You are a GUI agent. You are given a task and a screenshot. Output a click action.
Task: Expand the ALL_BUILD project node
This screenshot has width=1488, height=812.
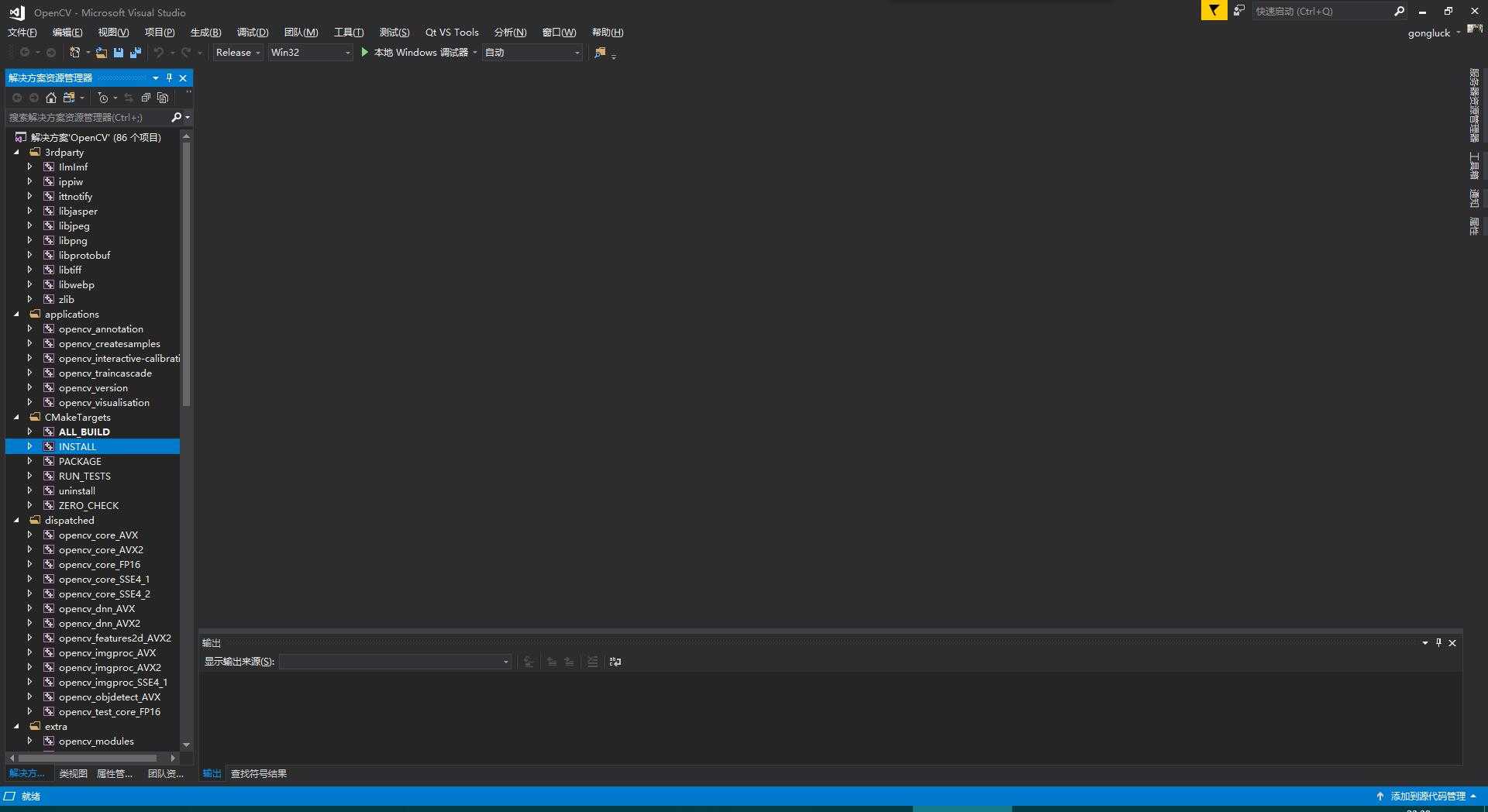(x=29, y=432)
